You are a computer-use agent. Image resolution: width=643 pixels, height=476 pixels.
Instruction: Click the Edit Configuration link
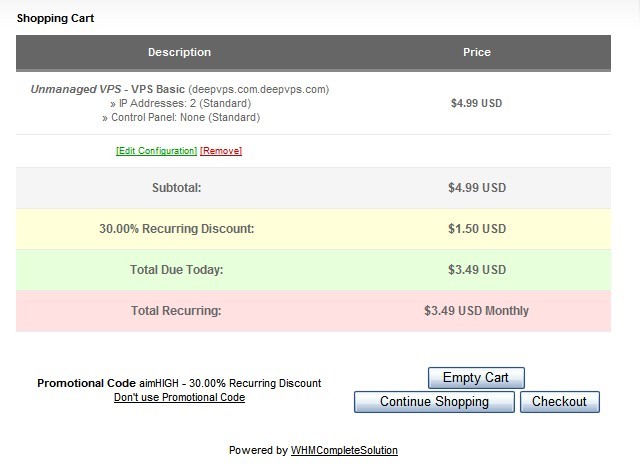point(156,151)
